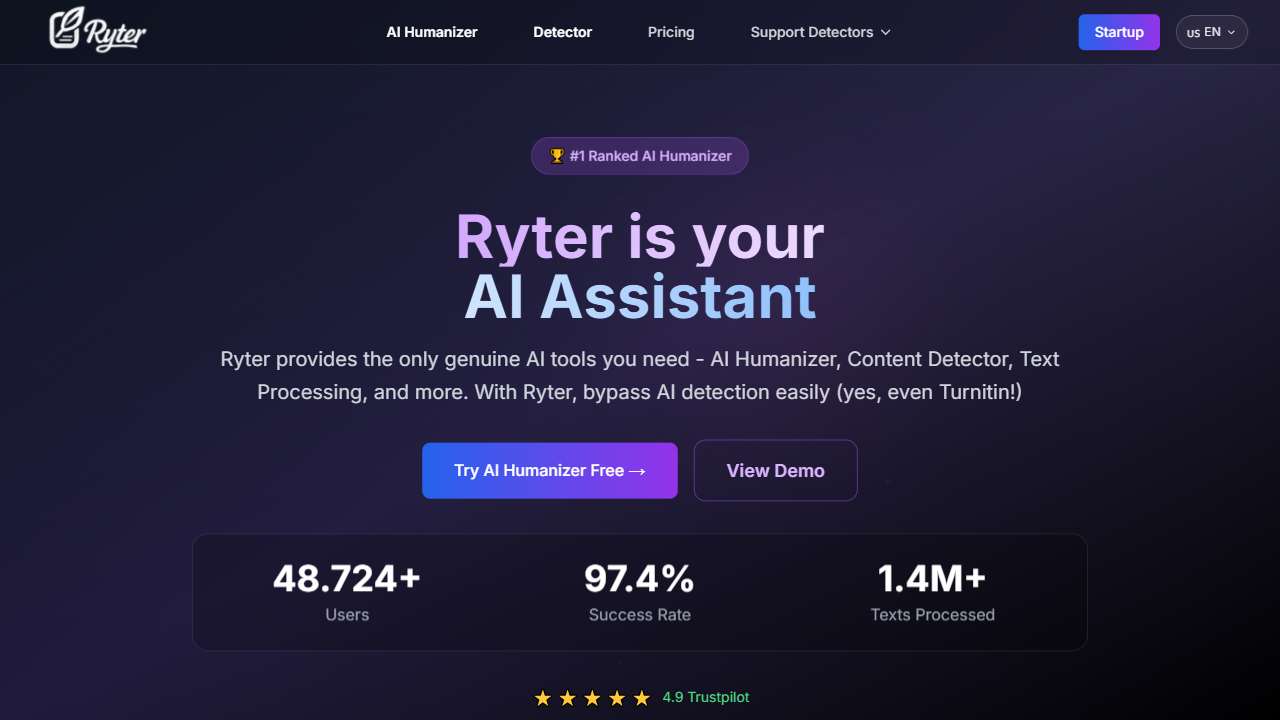Click the #1 Ranked AI Humanizer badge
This screenshot has height=720, width=1280.
point(639,155)
